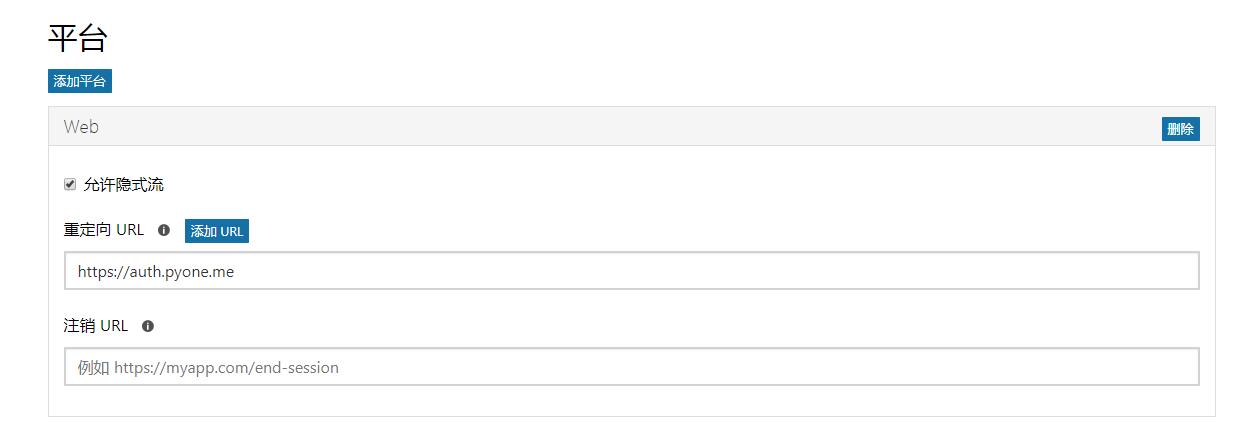Click the 例如 placeholder text in logout field
The image size is (1238, 439).
pyautogui.click(x=93, y=367)
